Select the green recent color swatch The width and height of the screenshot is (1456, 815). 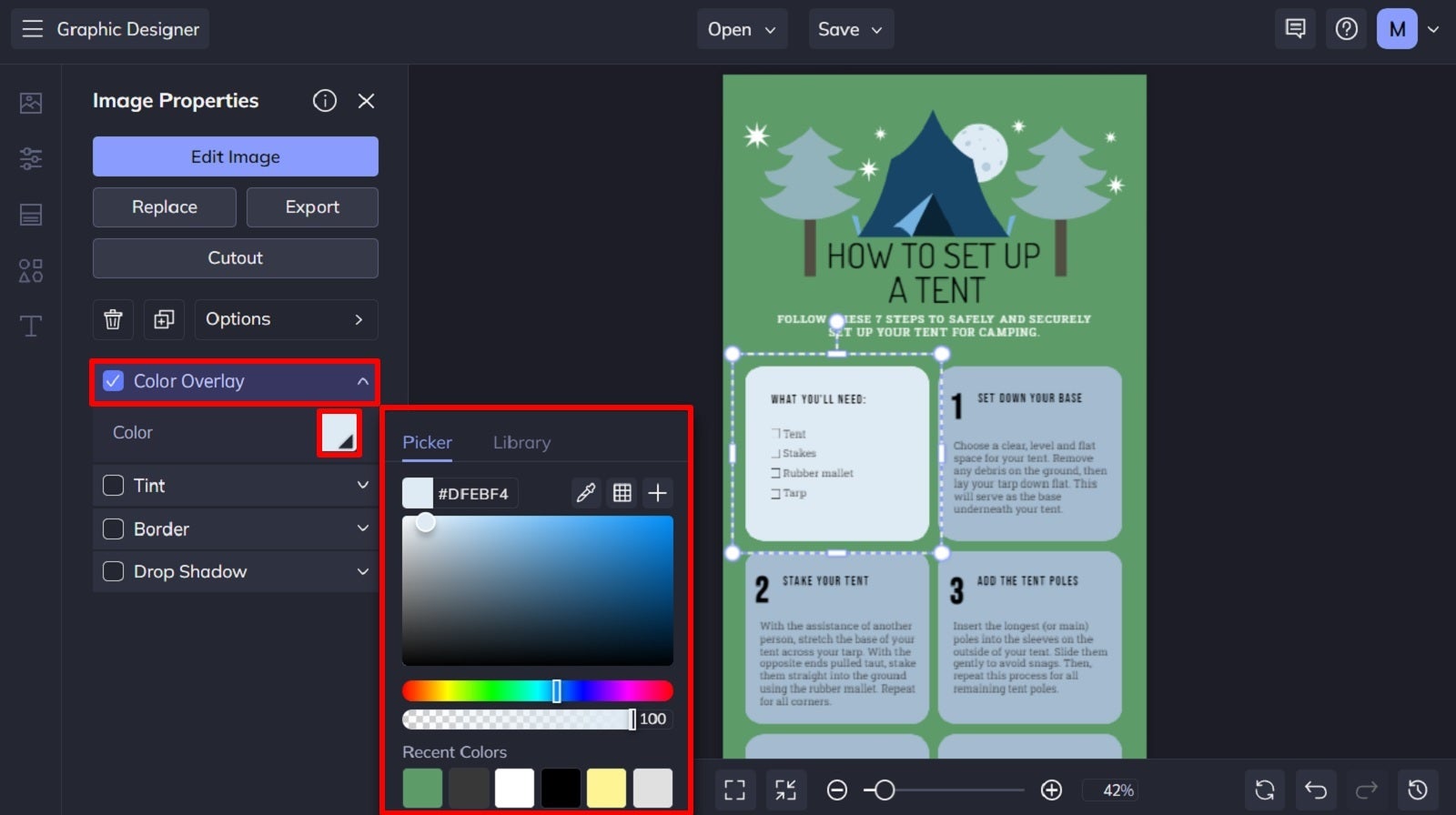pos(422,788)
